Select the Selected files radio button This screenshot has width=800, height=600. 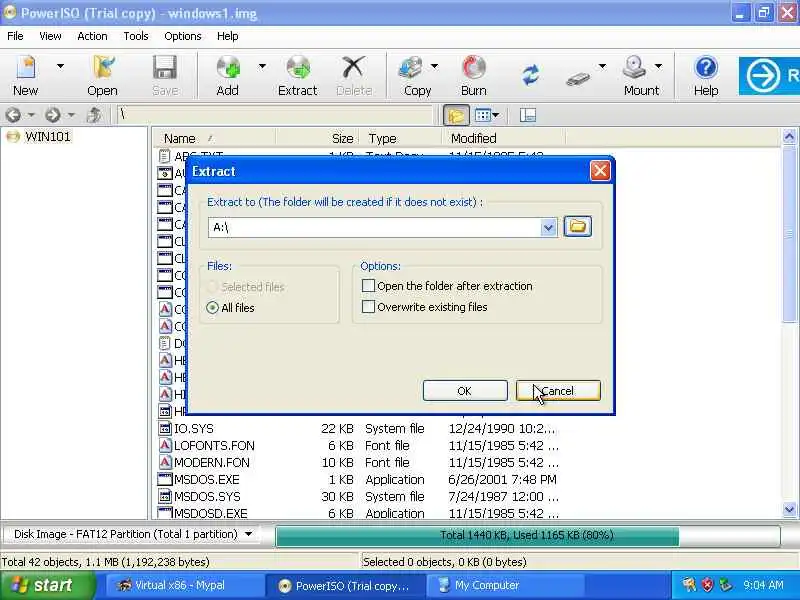213,287
